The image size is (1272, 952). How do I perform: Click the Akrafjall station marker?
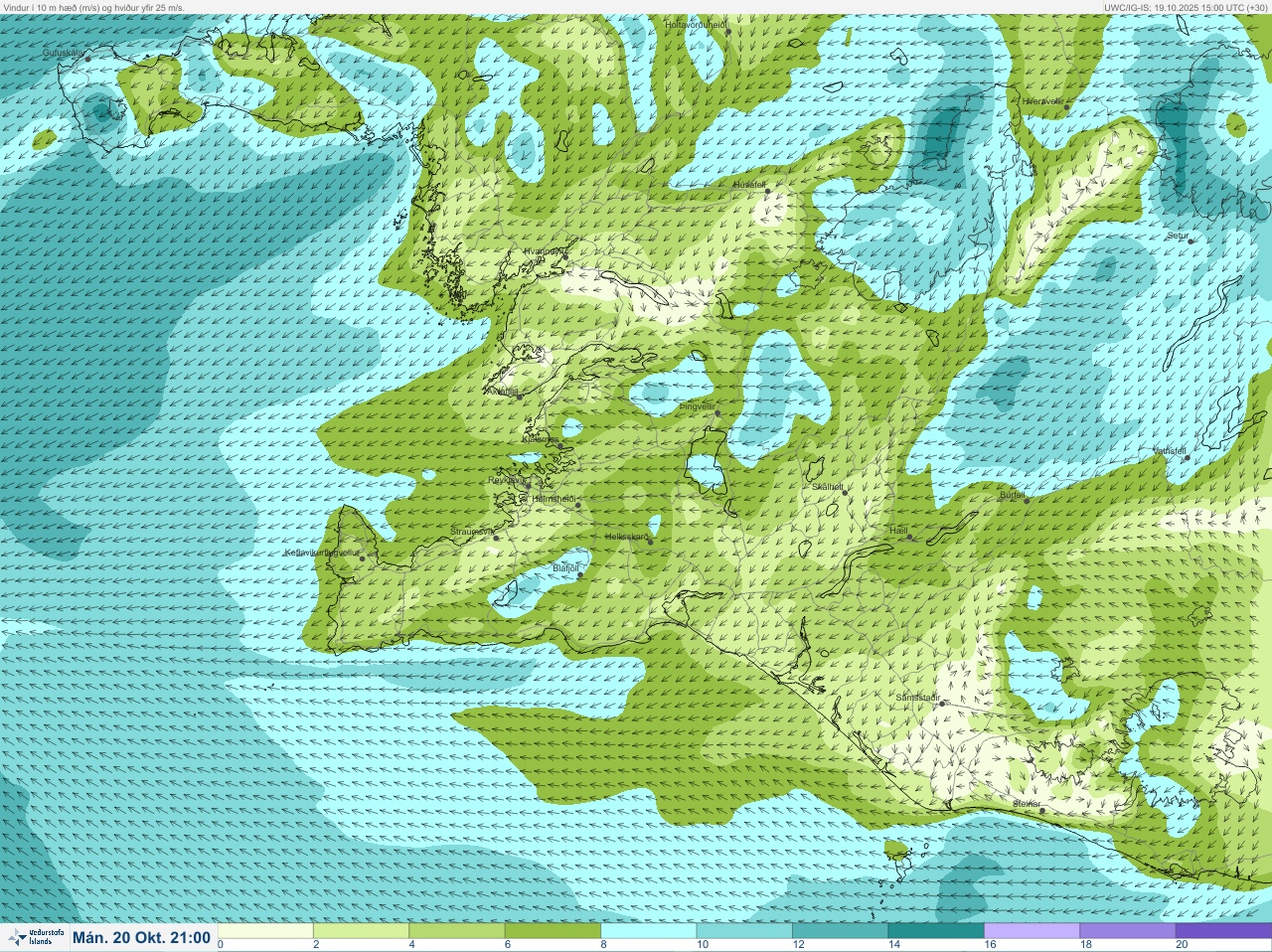519,396
